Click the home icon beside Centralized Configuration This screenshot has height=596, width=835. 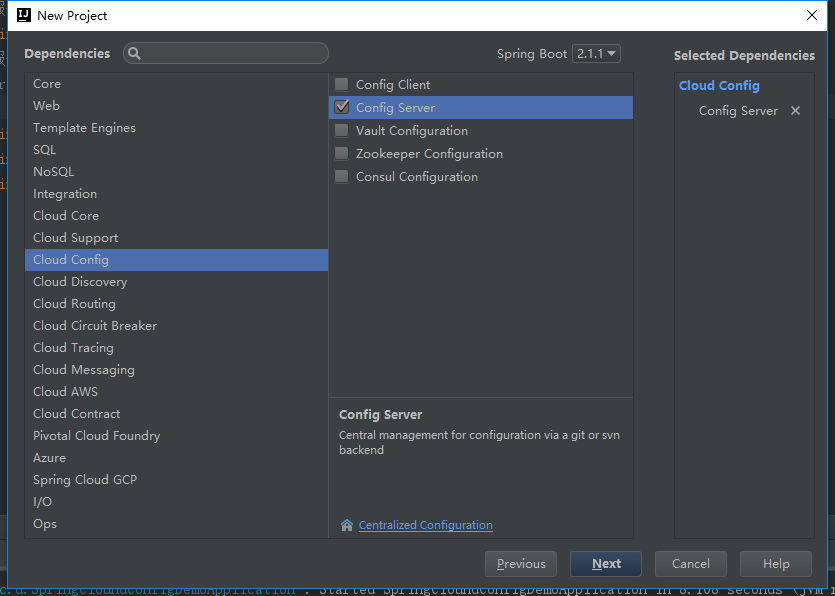pos(347,525)
